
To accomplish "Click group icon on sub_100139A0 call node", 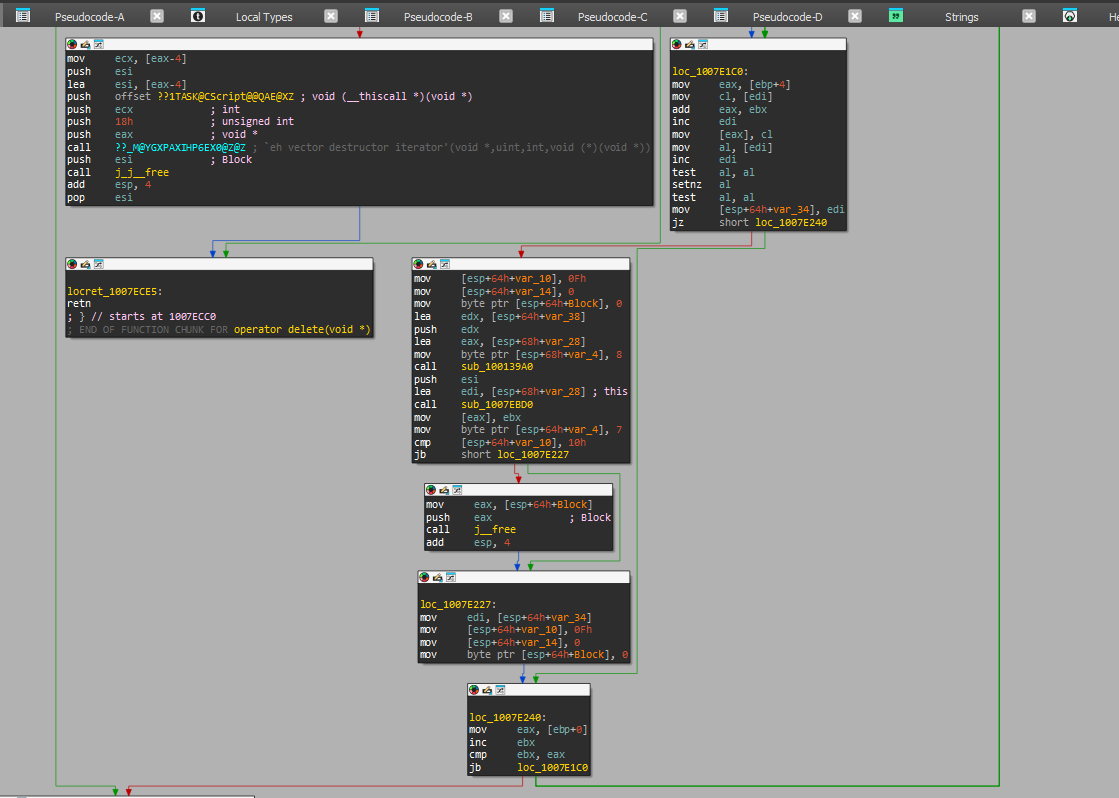I will (x=445, y=264).
